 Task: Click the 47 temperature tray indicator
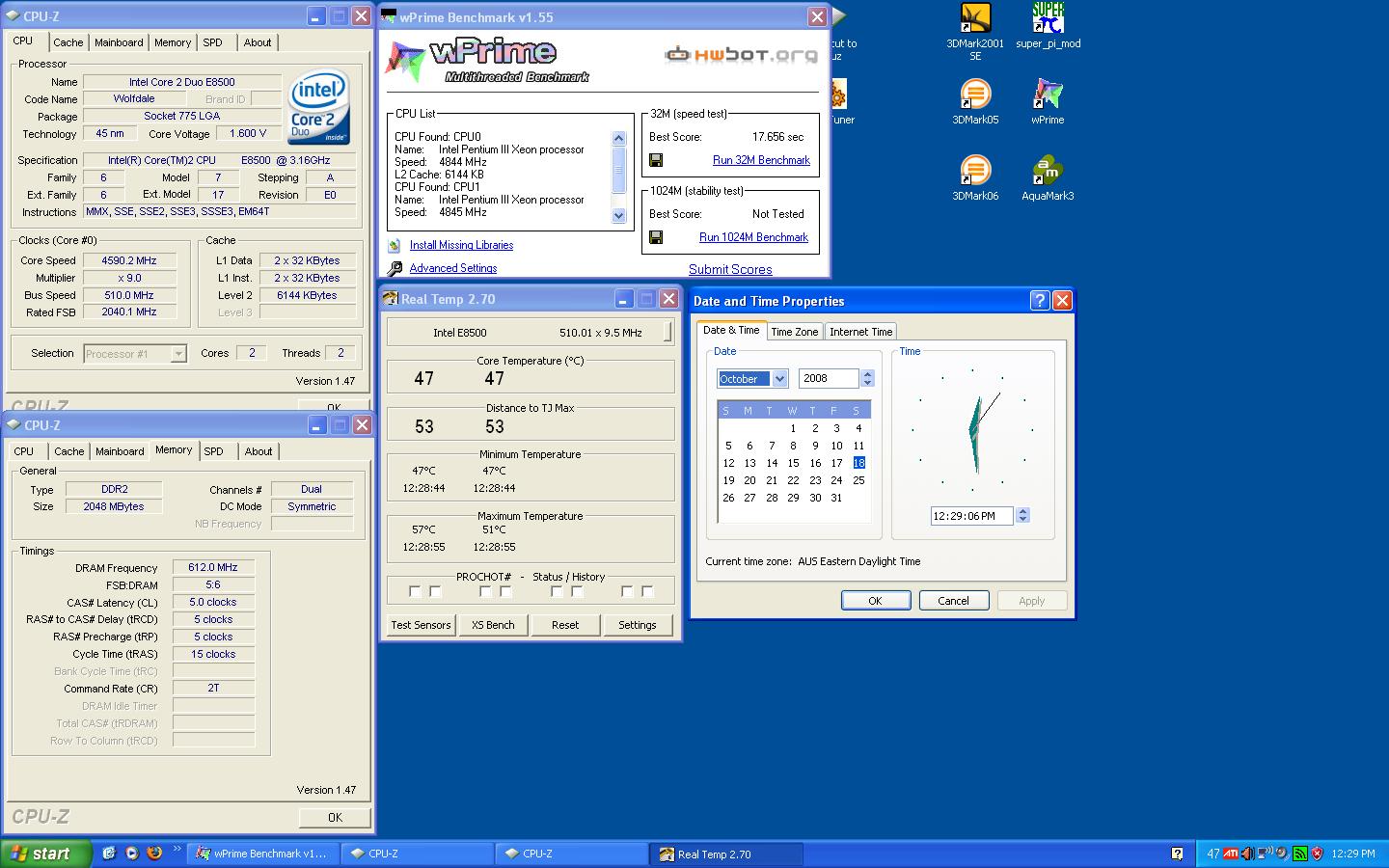pyautogui.click(x=1213, y=854)
